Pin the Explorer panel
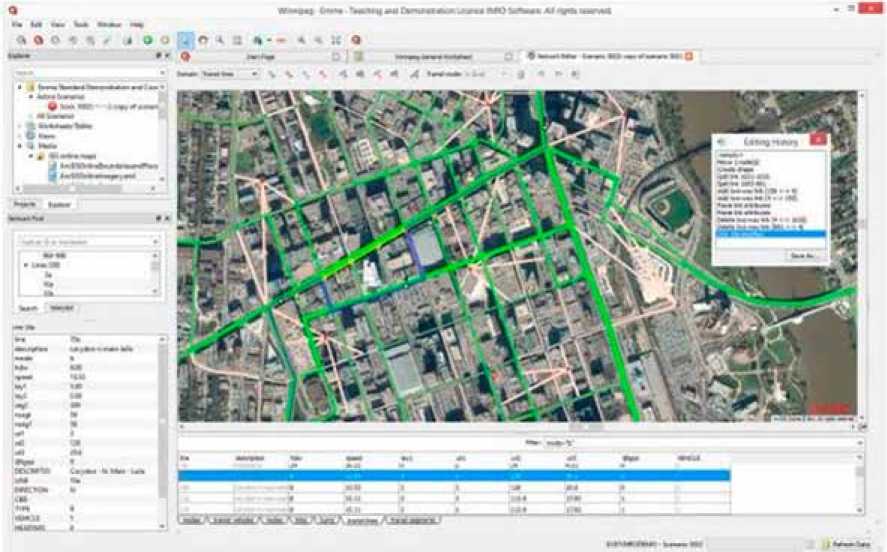The width and height of the screenshot is (887, 552). (x=157, y=56)
